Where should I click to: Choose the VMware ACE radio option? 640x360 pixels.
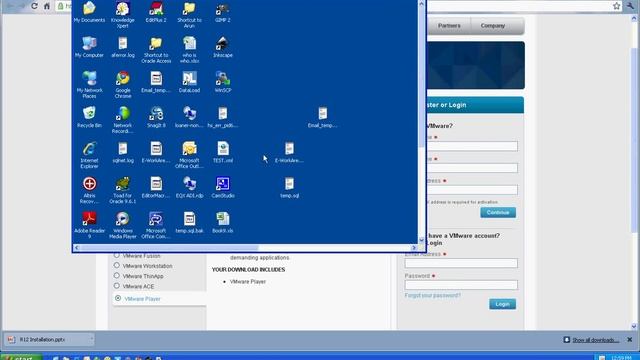coord(117,286)
